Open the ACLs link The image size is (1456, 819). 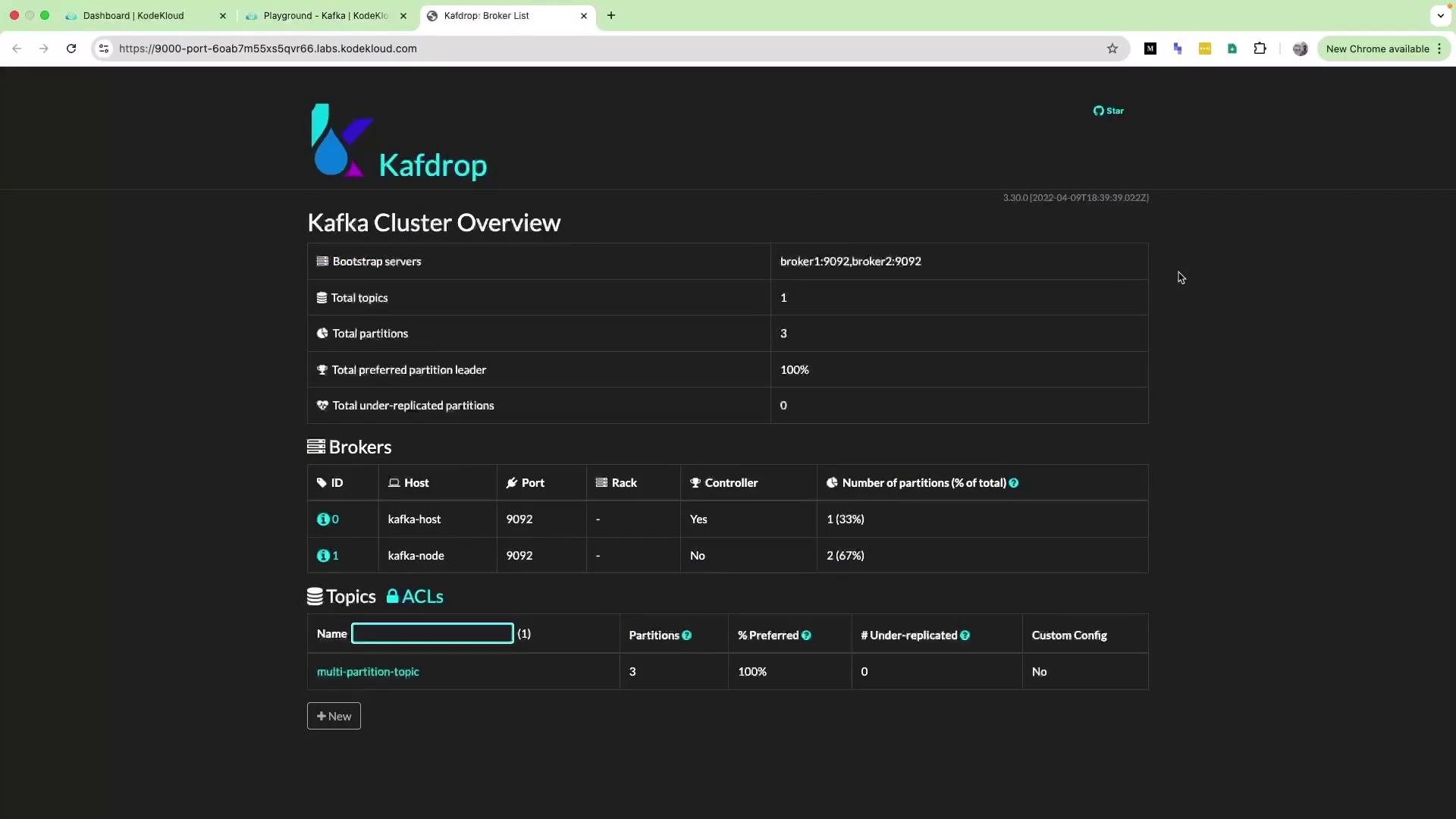point(415,597)
